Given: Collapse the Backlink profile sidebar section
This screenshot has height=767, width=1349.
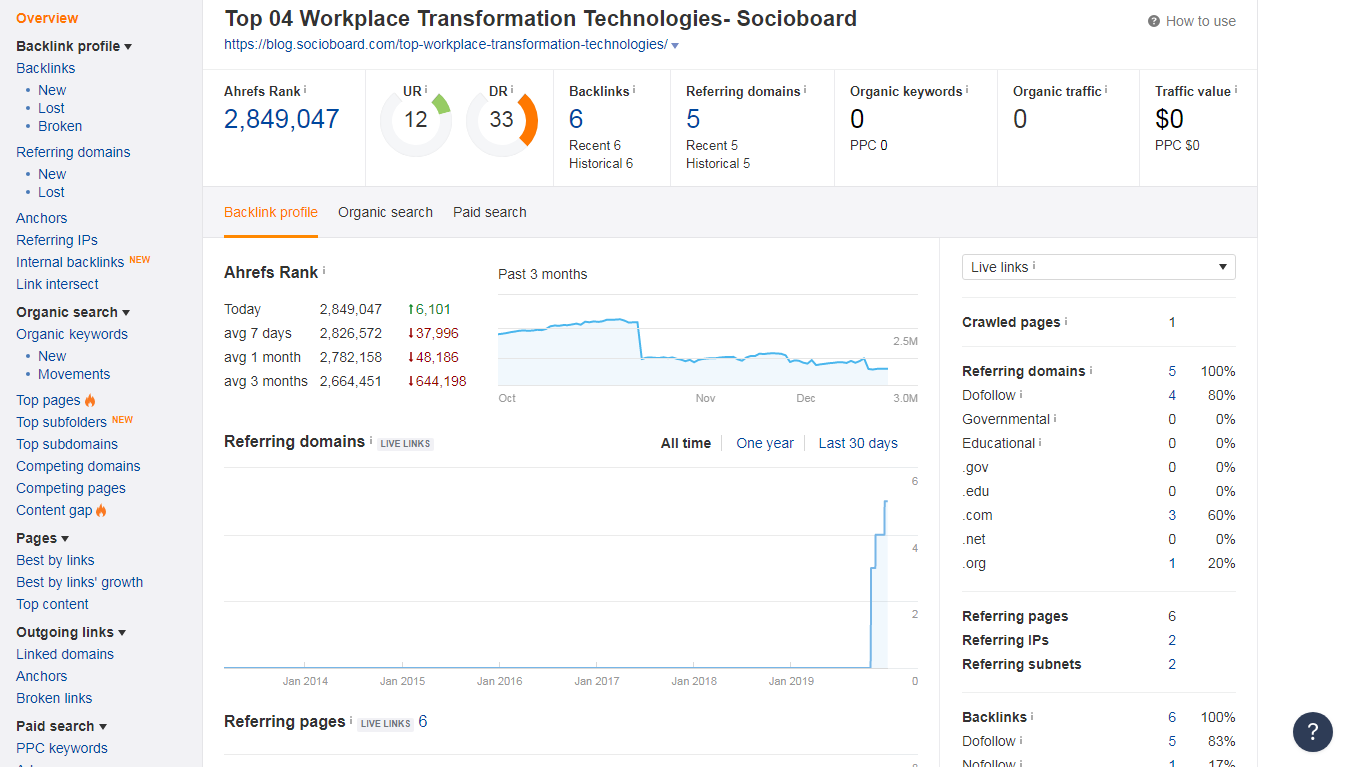Looking at the screenshot, I should 128,47.
